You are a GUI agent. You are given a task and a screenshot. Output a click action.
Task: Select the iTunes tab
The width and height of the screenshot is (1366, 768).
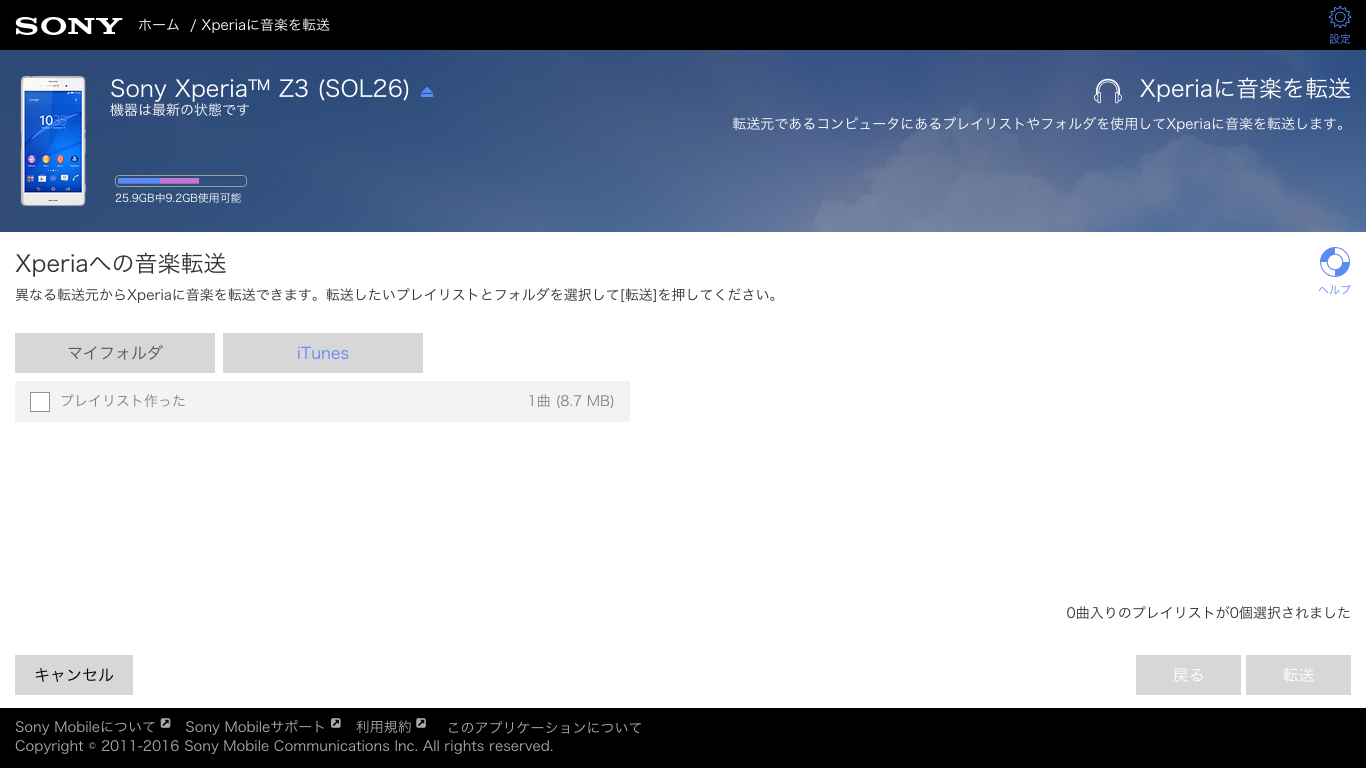[322, 353]
